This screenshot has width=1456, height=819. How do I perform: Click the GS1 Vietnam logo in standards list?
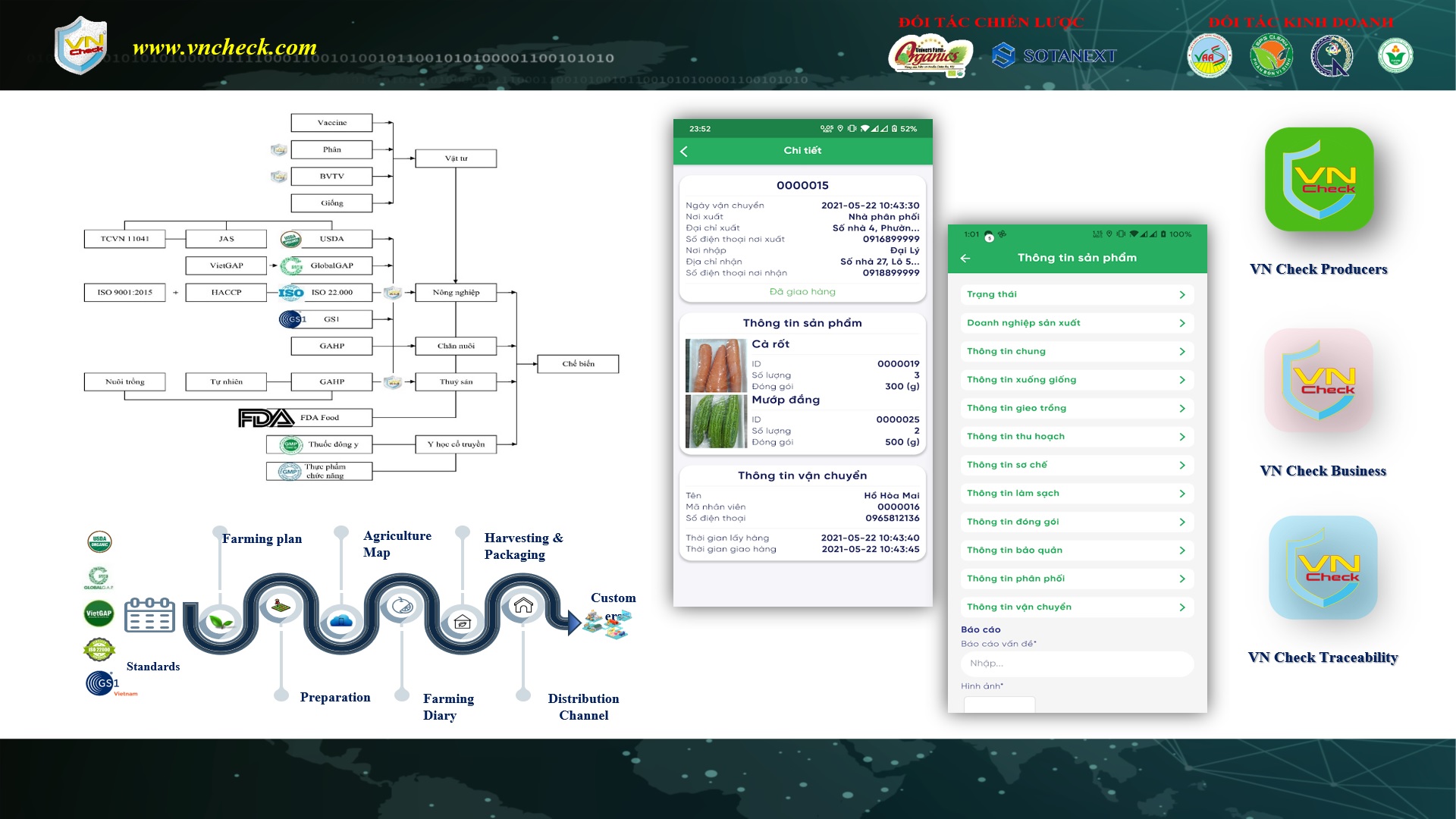click(111, 683)
